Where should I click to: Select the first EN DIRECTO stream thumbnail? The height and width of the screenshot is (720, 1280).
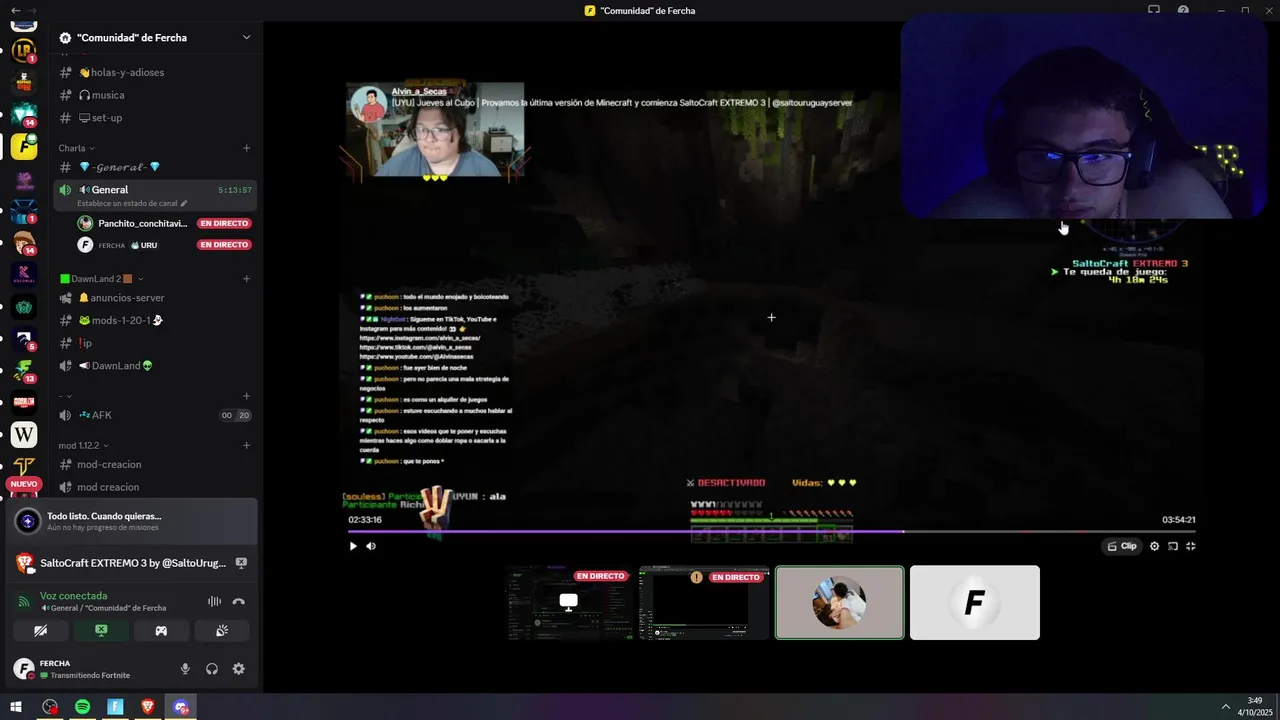coord(569,602)
